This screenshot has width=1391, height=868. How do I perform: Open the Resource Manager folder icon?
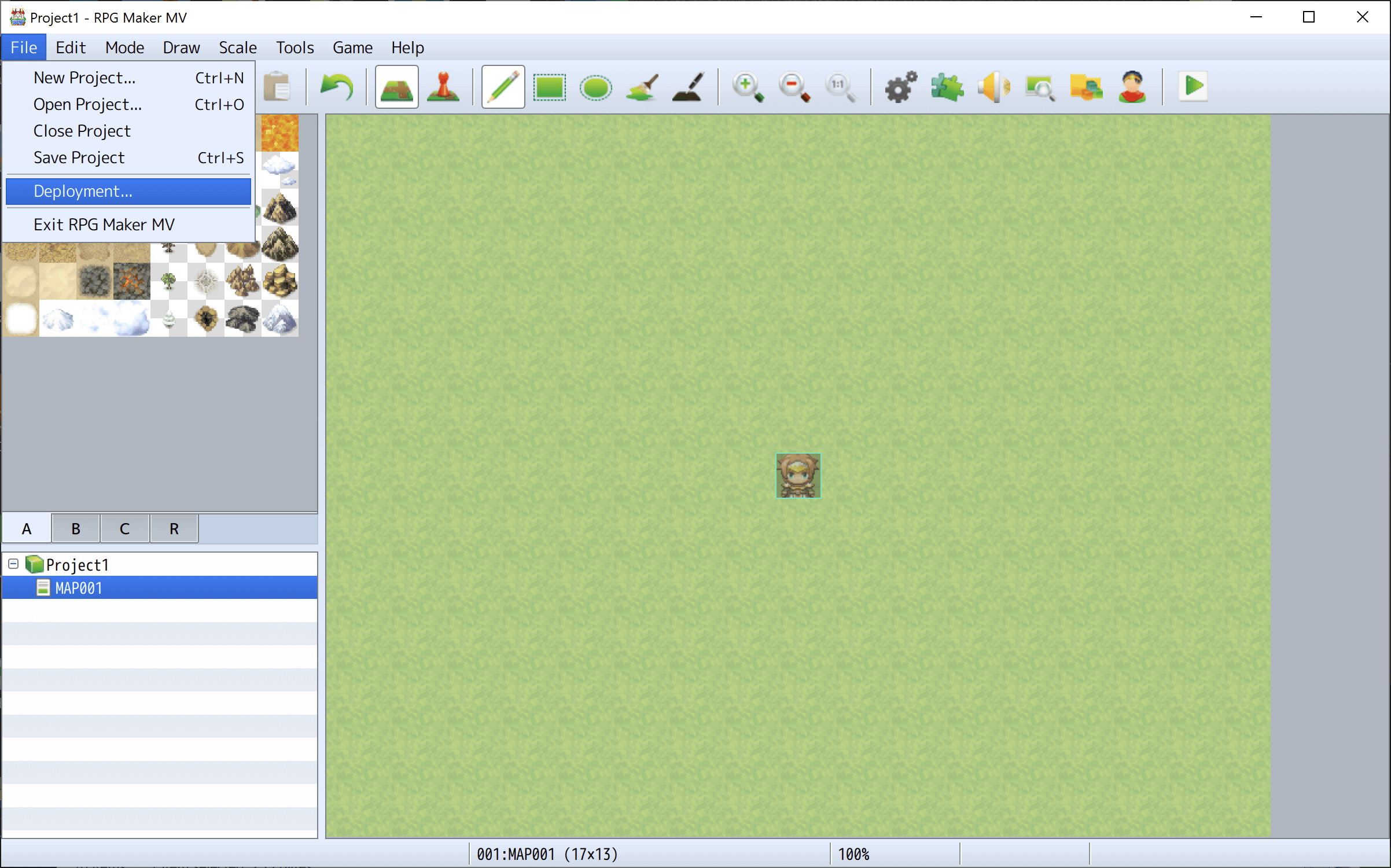[x=1086, y=87]
